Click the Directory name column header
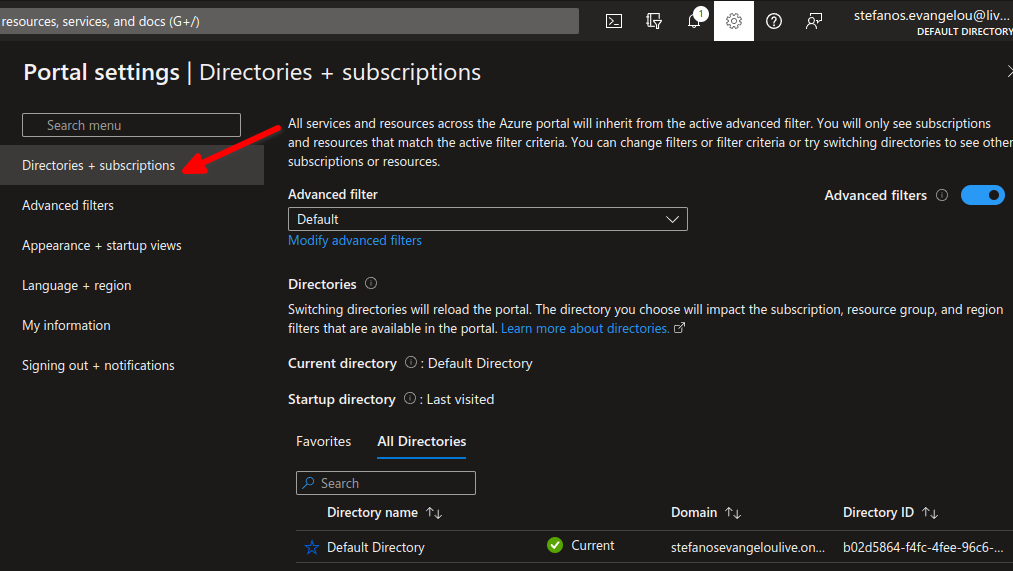This screenshot has height=571, width=1013. coord(372,512)
